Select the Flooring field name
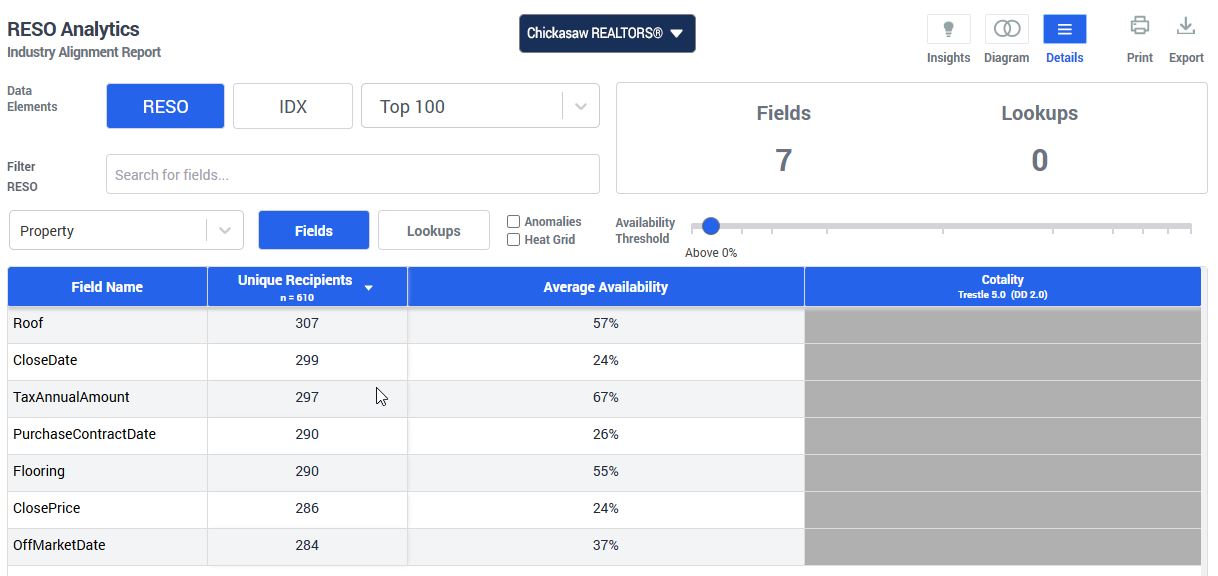Screen dimensions: 1218x576 (x=39, y=471)
